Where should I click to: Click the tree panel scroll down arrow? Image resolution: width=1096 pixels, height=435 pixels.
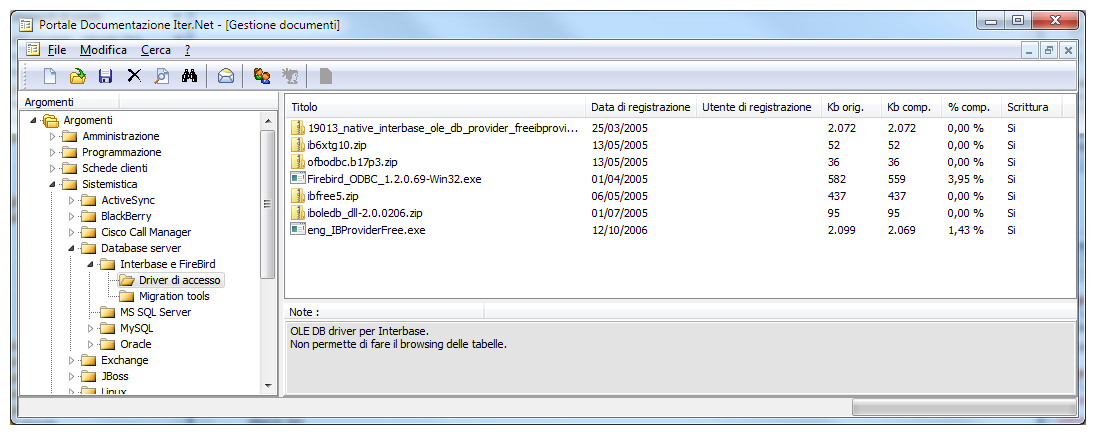pyautogui.click(x=268, y=385)
